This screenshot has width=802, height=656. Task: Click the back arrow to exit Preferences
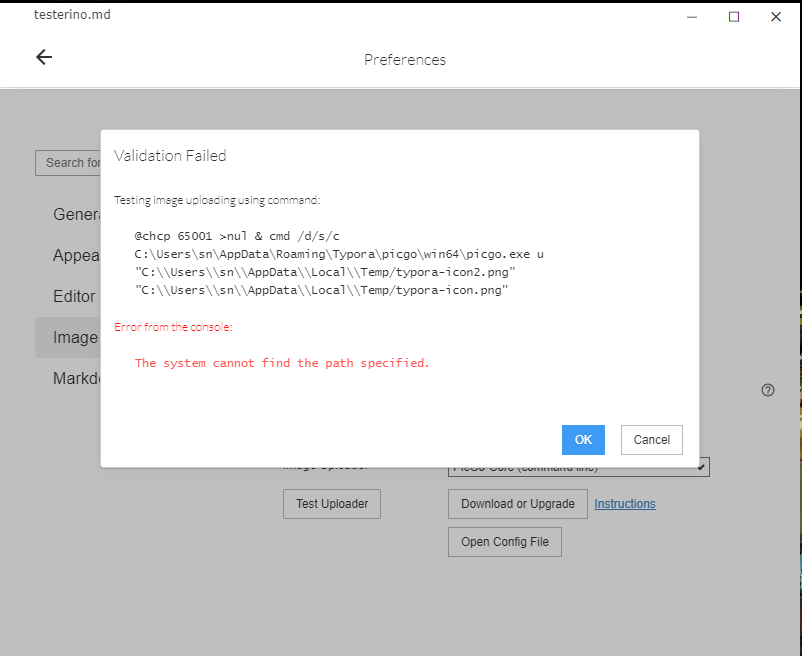[x=44, y=57]
